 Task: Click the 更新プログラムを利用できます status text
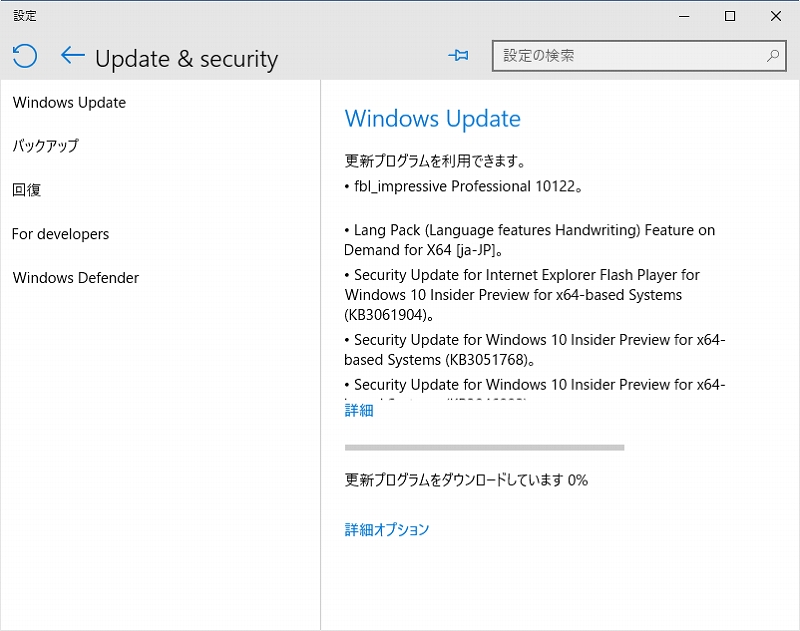[435, 161]
